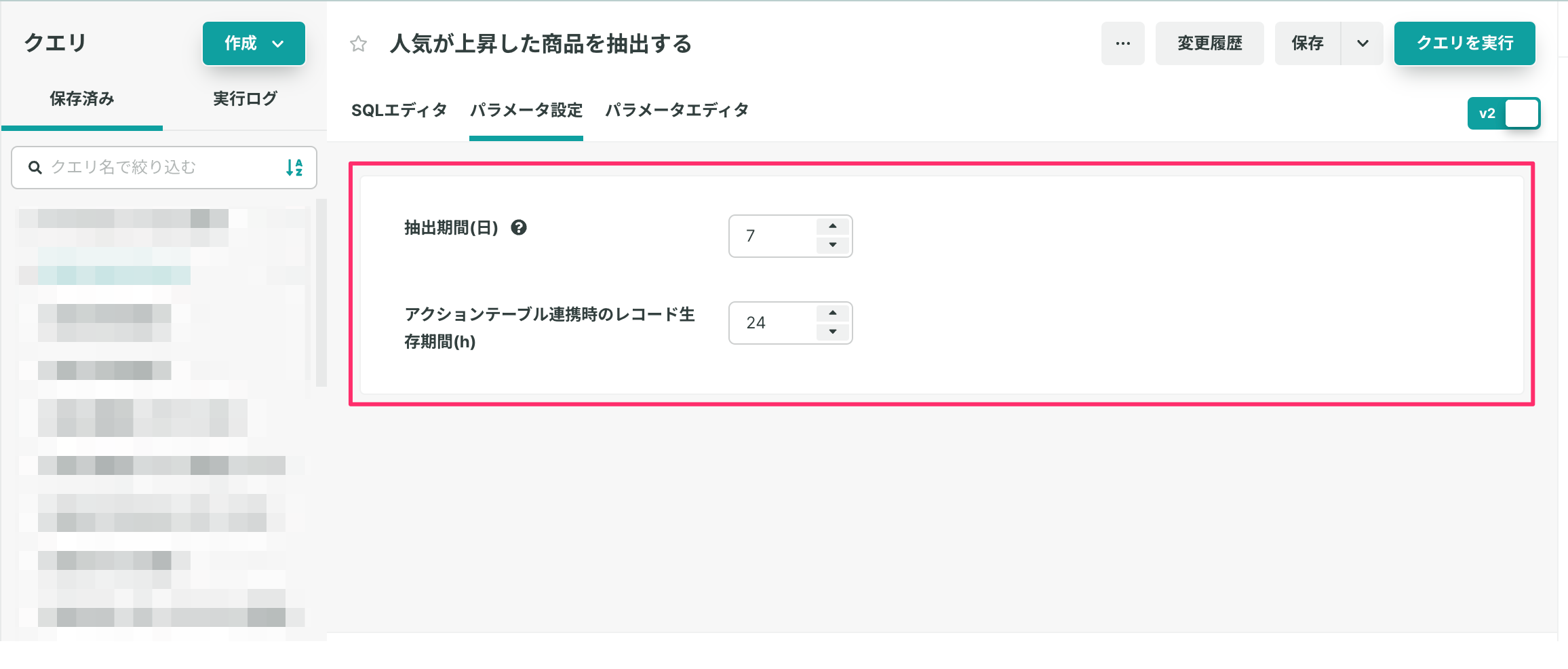Open help tooltip for 抽出期間(日)

(519, 228)
